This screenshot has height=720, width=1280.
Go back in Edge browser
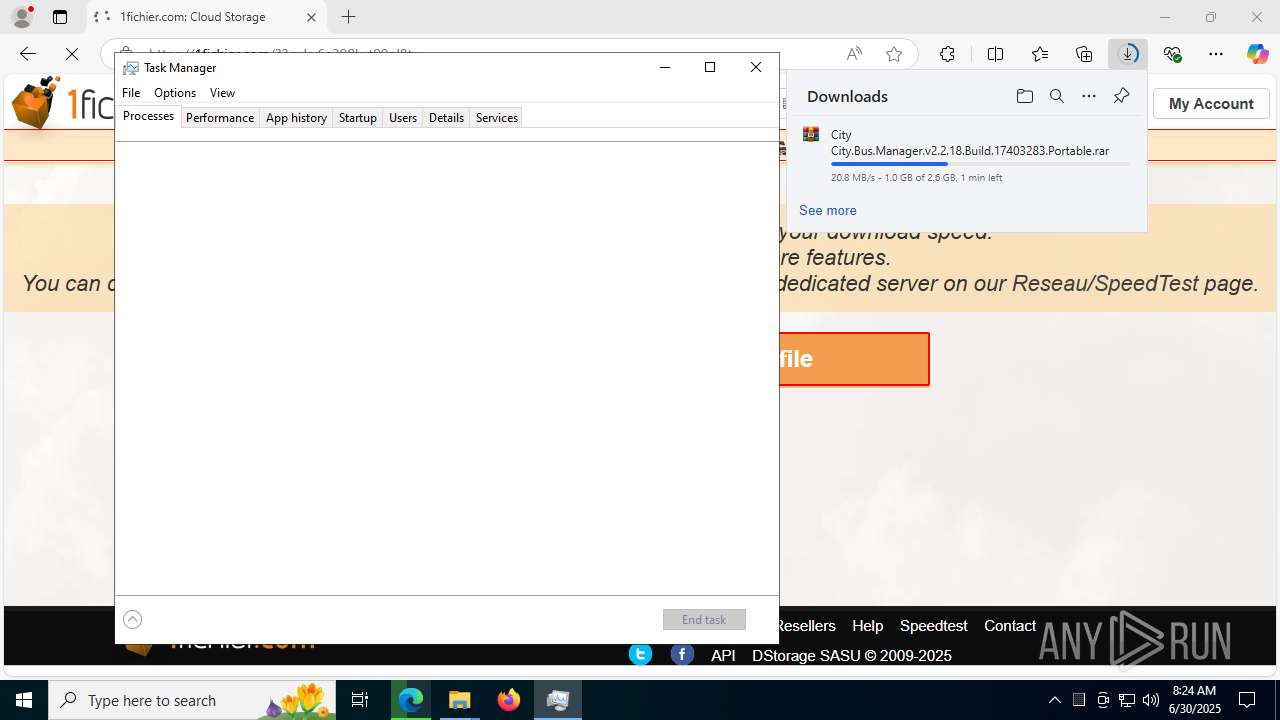point(28,54)
